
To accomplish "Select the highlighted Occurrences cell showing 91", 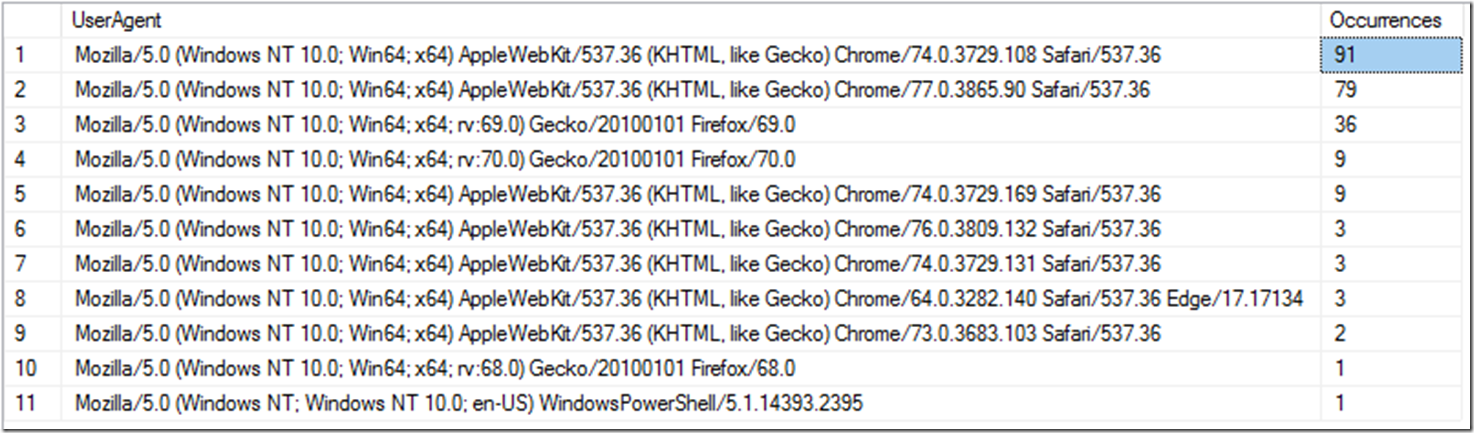I will [1390, 55].
